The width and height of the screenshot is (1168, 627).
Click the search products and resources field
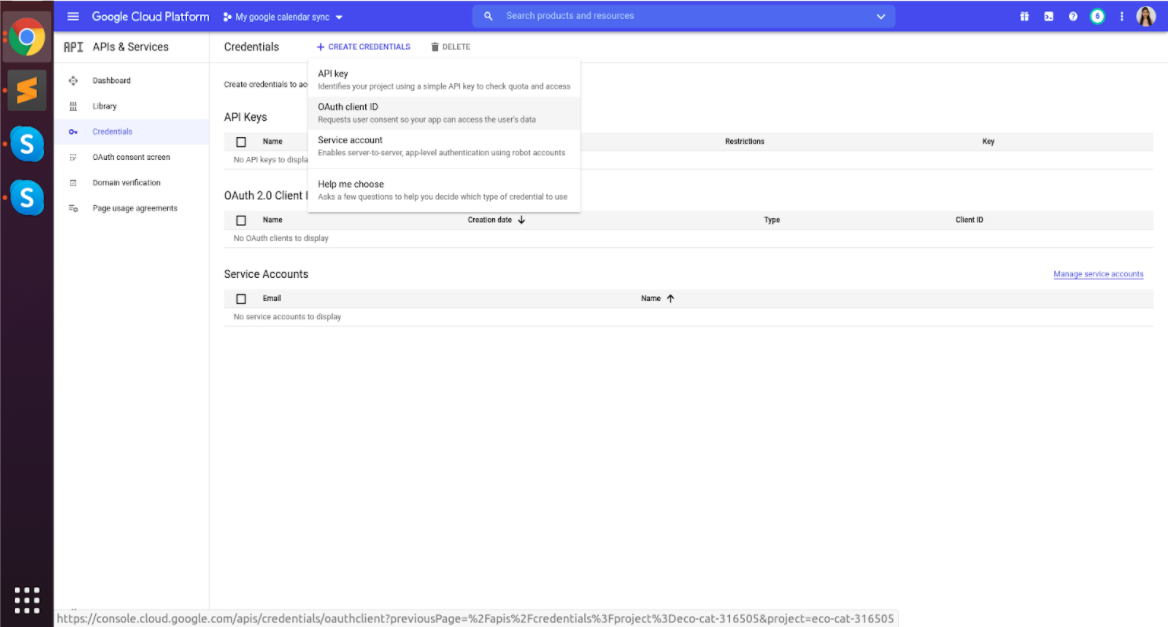click(684, 16)
